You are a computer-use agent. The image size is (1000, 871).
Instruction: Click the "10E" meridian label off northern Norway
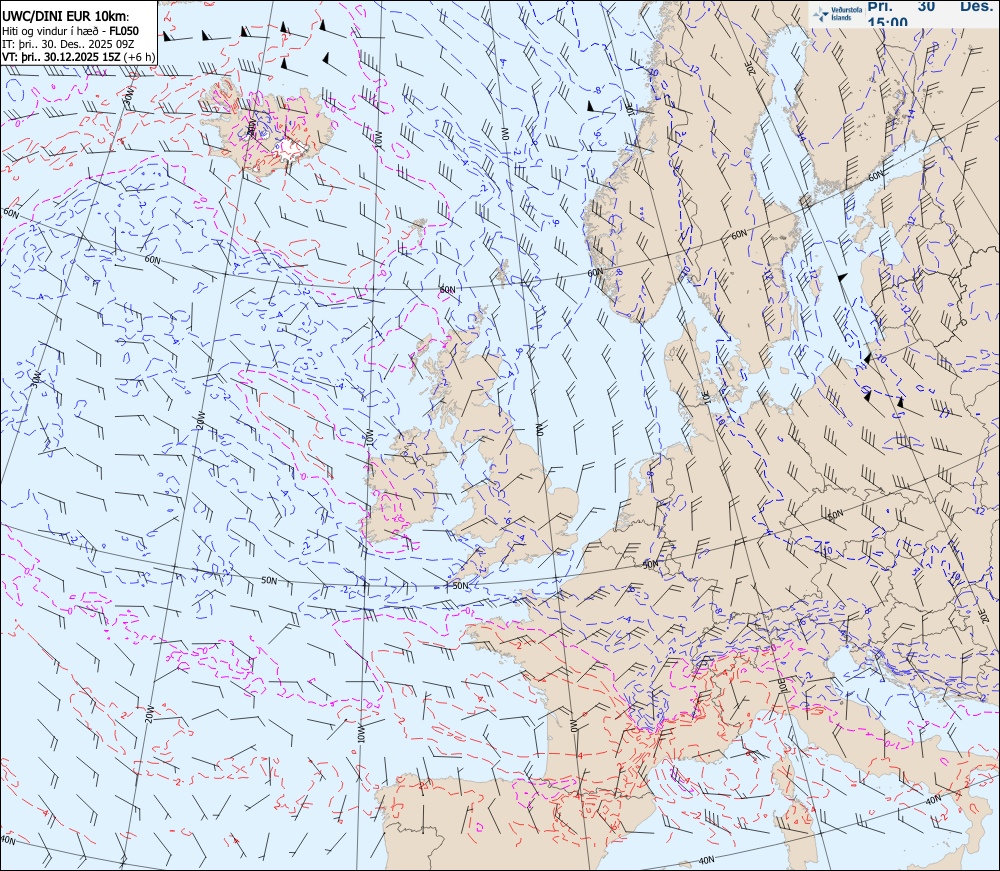point(630,110)
